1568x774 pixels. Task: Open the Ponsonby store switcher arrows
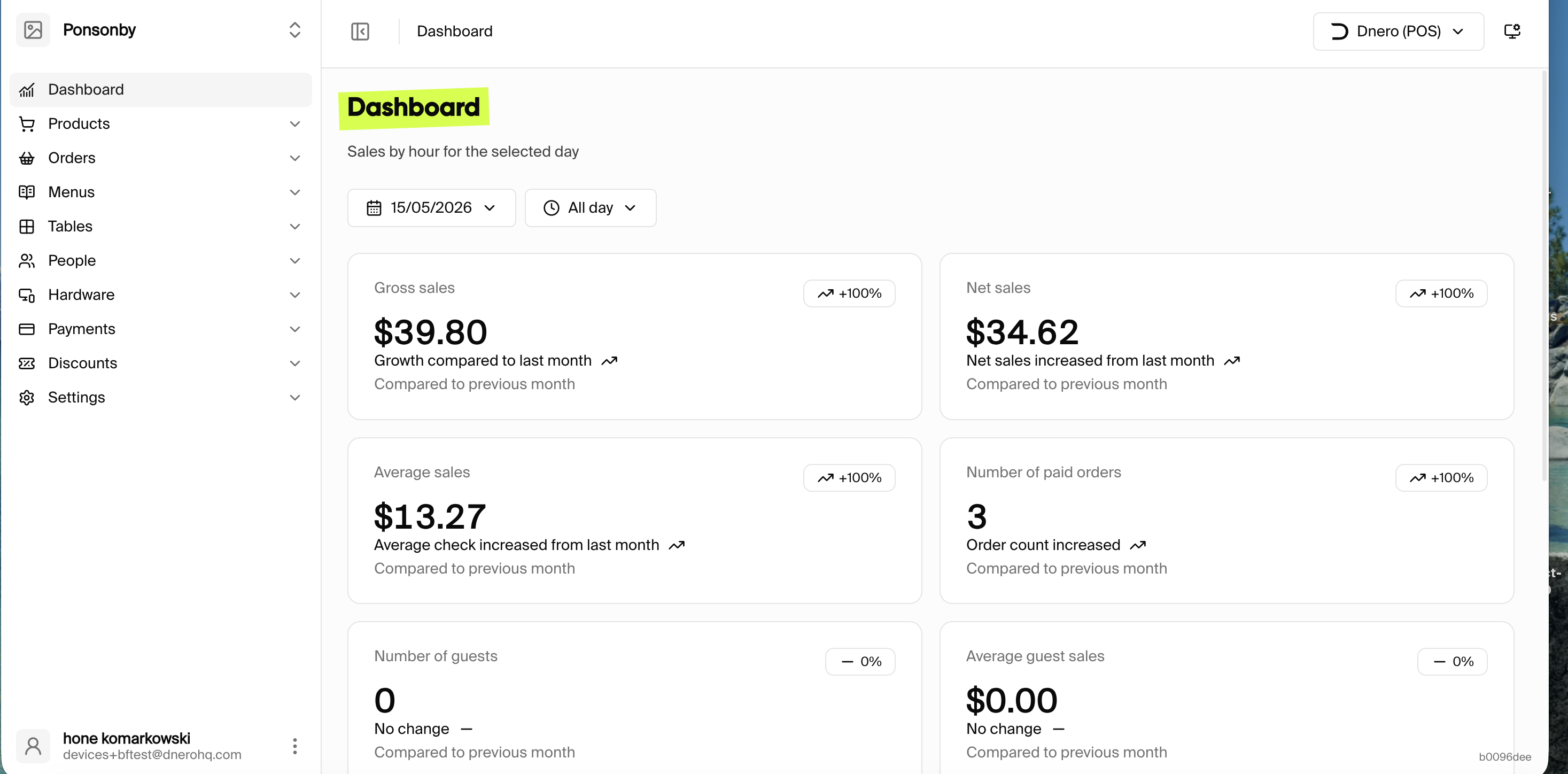click(x=294, y=30)
